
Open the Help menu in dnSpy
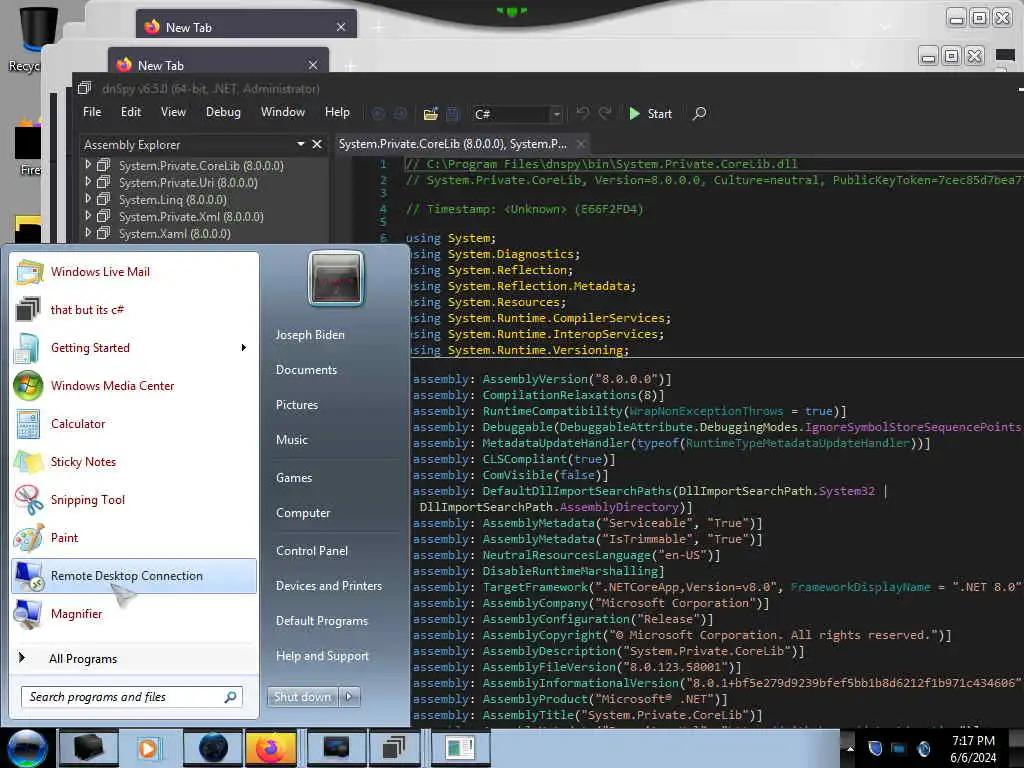pyautogui.click(x=337, y=112)
